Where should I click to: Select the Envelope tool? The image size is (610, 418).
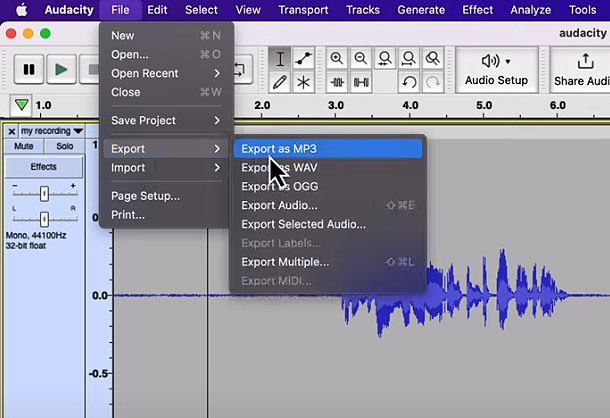click(303, 59)
